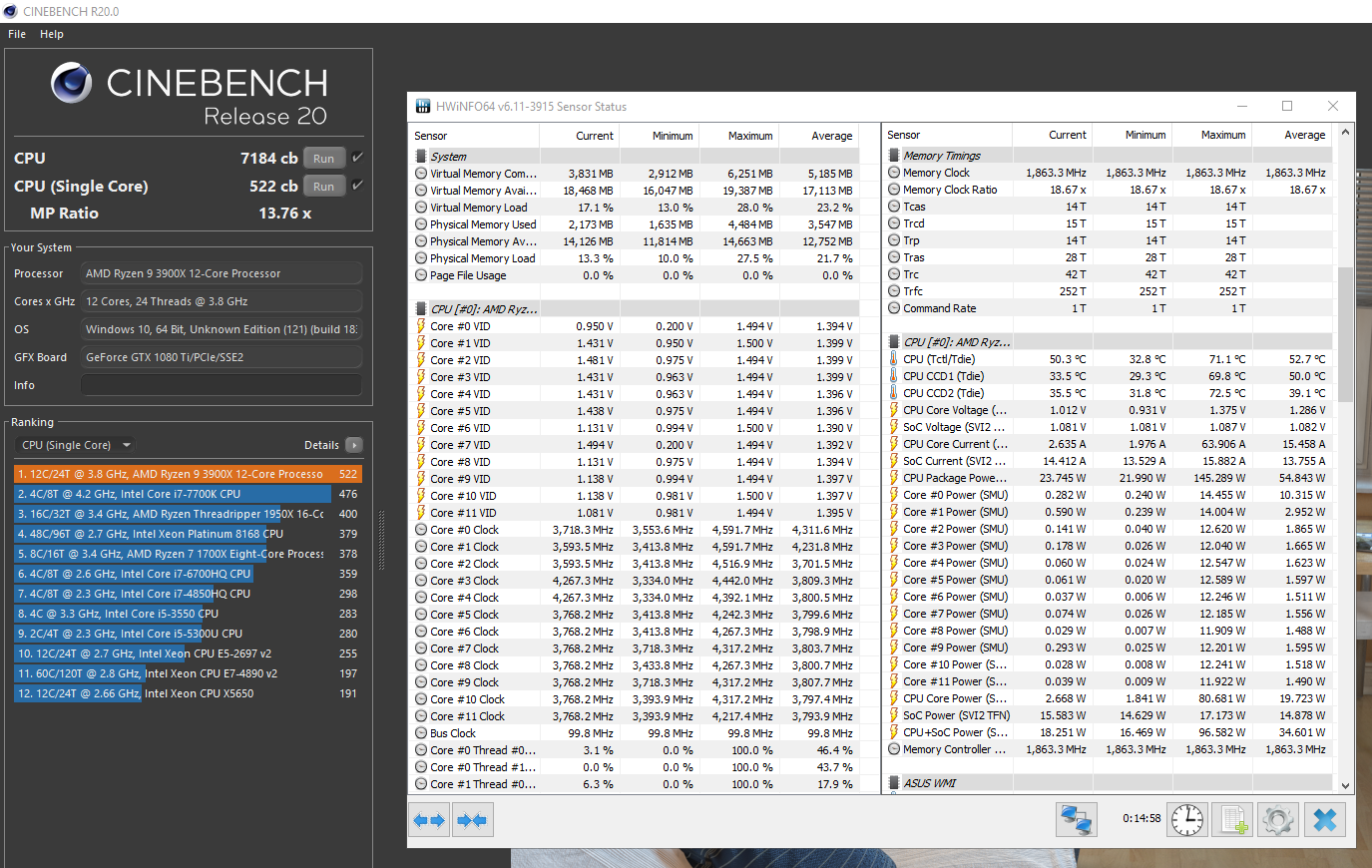Click the icon beside Core #5 Clock

pyautogui.click(x=421, y=615)
